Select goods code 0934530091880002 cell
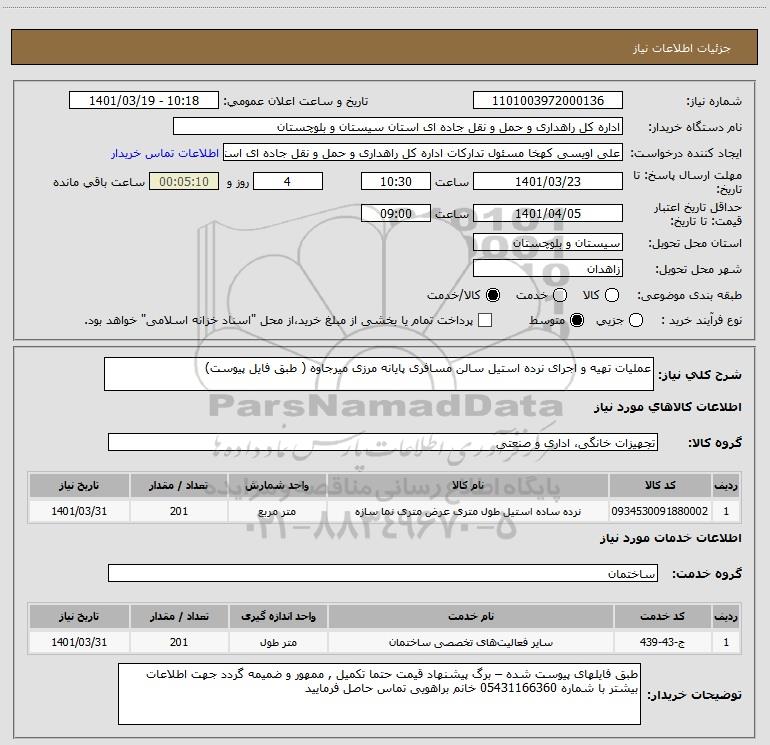Screen dimensions: 770x745 click(x=660, y=511)
